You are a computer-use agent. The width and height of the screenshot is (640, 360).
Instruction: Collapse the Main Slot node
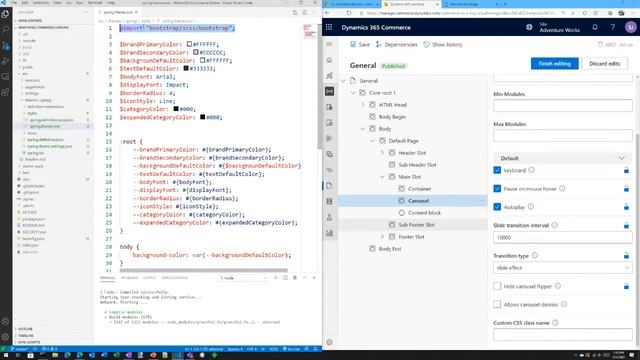pyautogui.click(x=382, y=177)
